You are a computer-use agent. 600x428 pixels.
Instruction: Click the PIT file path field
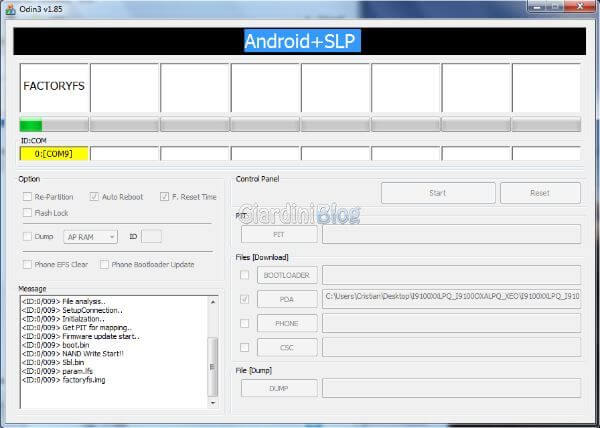click(452, 234)
